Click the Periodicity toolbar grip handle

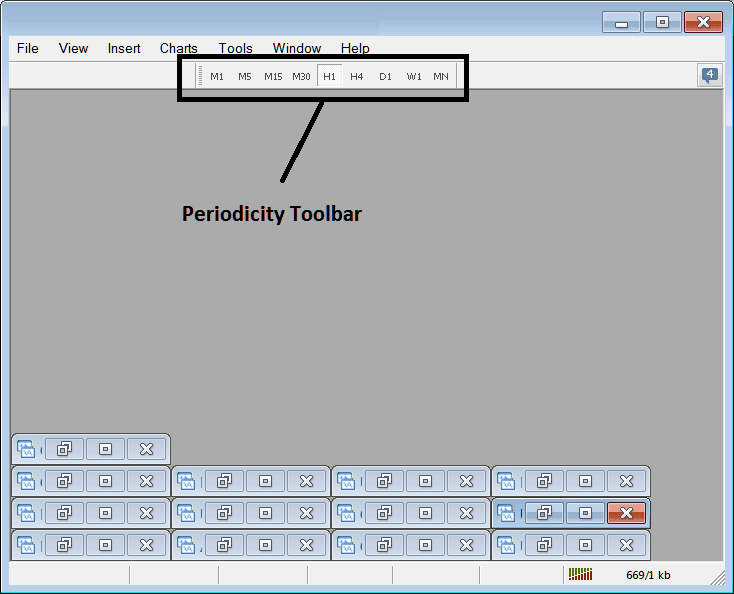[200, 76]
